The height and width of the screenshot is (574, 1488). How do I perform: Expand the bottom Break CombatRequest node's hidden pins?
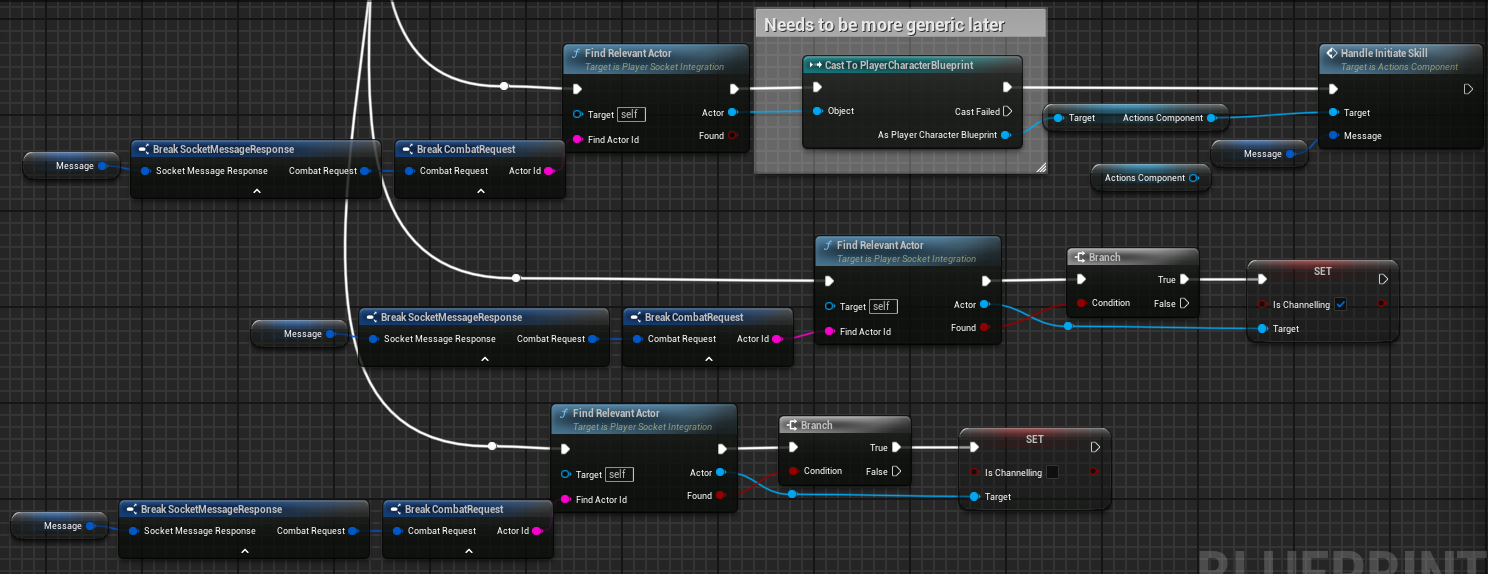[471, 550]
